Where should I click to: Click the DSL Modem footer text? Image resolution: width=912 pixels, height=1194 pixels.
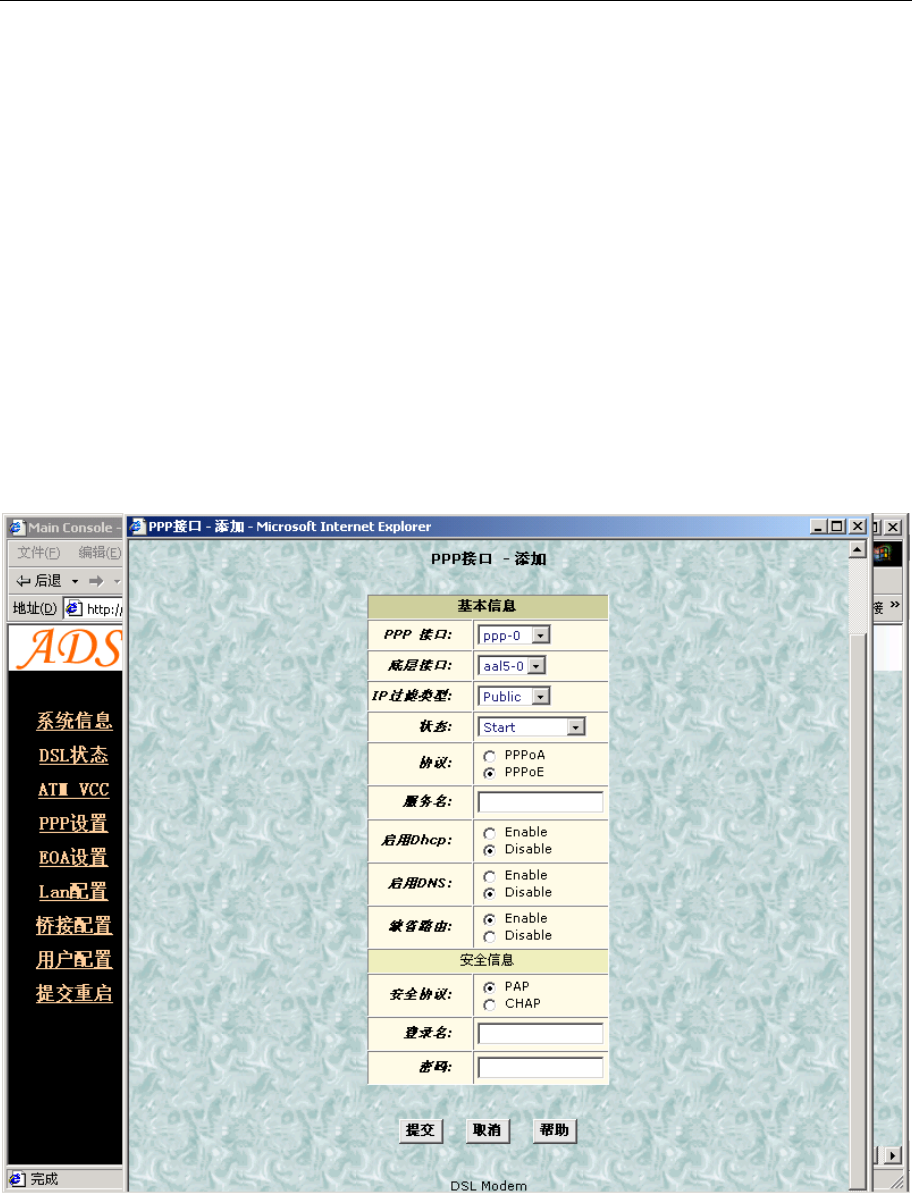click(488, 1186)
